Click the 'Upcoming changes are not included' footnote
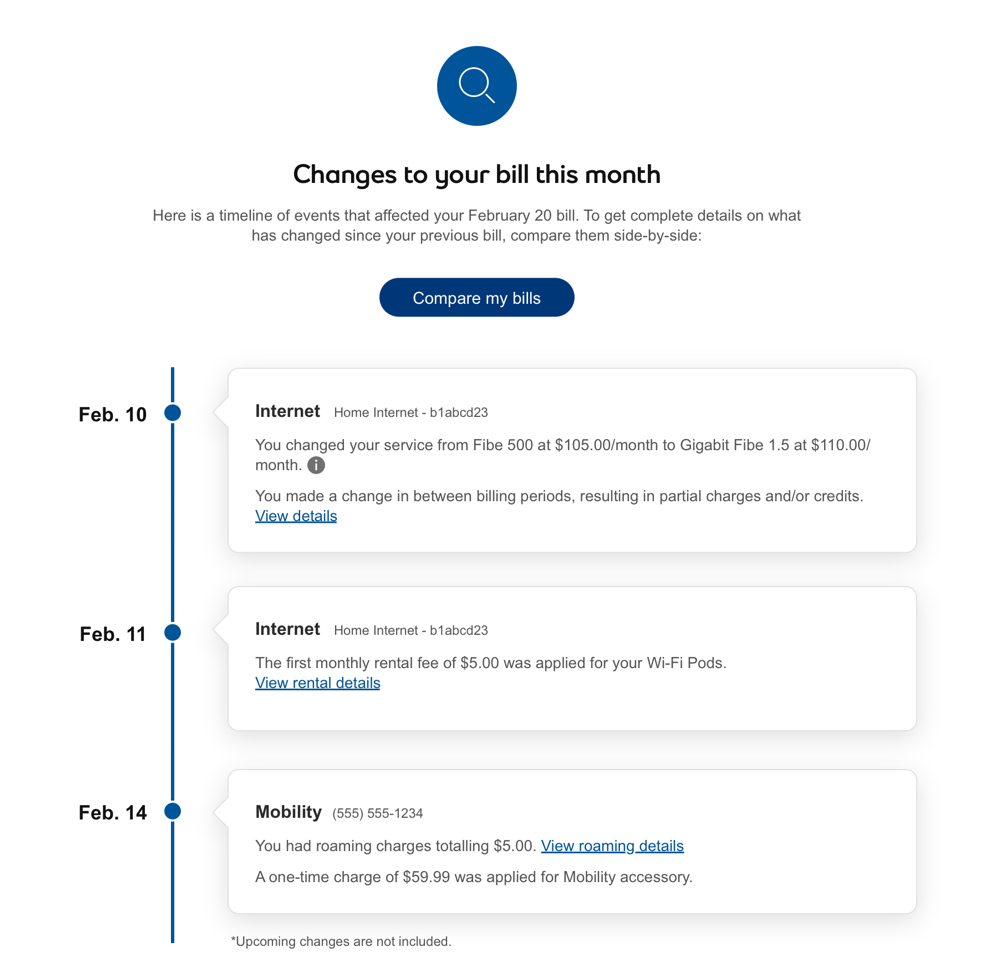The width and height of the screenshot is (988, 977). (341, 941)
